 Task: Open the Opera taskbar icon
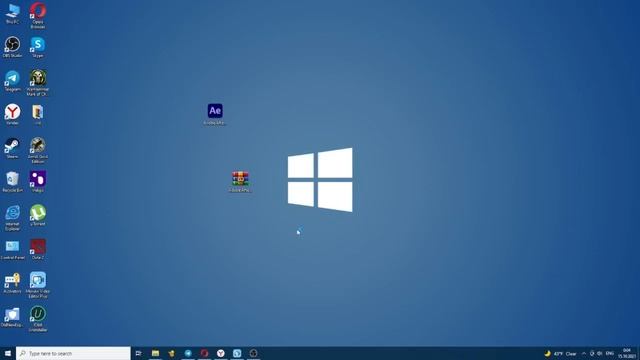pos(204,353)
